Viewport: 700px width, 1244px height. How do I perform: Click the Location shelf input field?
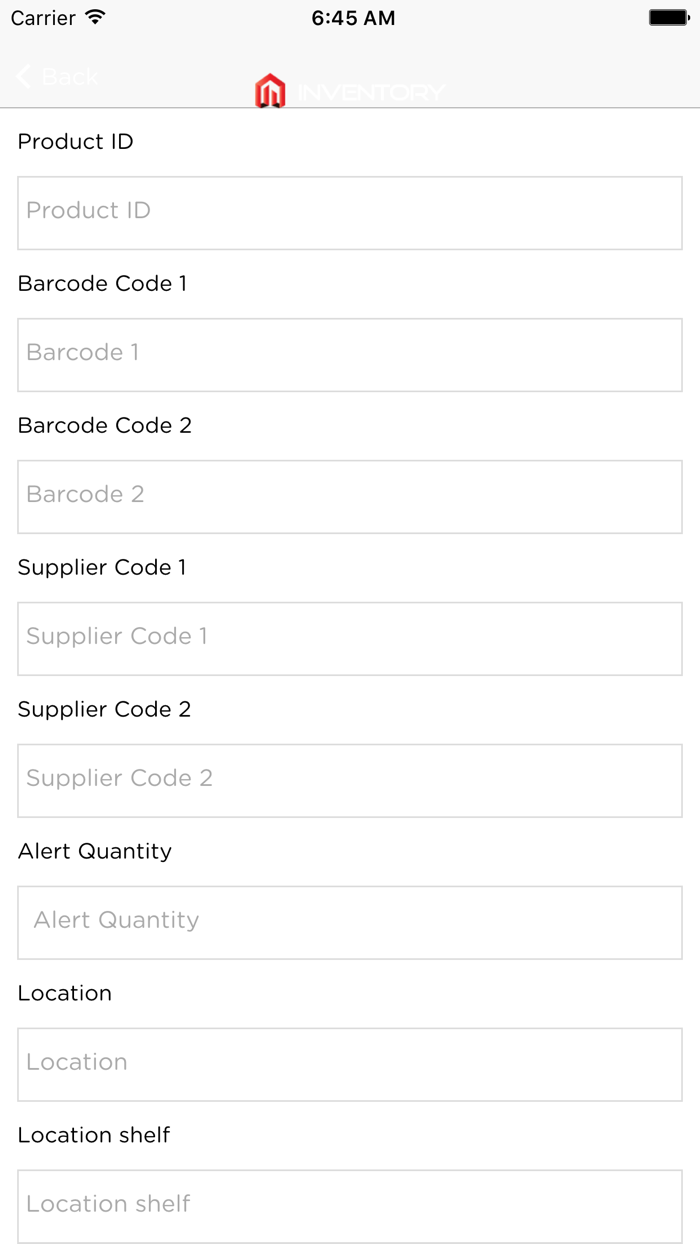(x=350, y=1206)
